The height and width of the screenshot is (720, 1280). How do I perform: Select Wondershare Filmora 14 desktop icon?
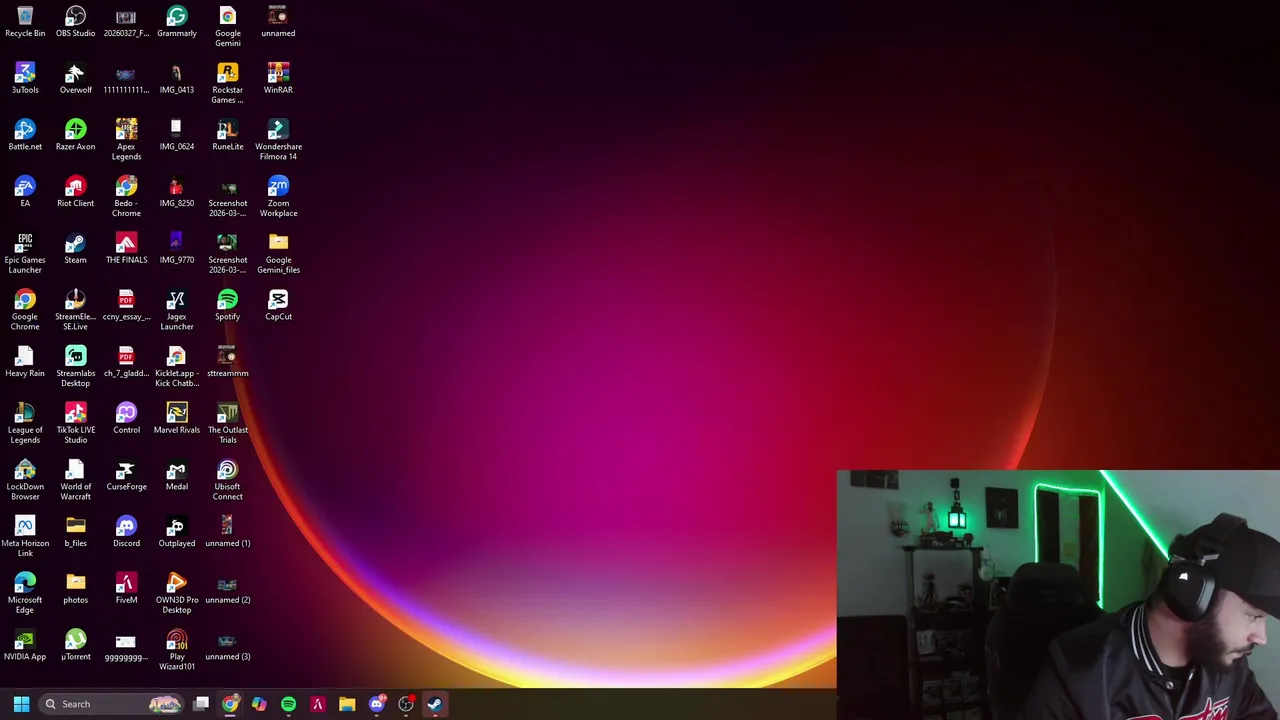[278, 140]
